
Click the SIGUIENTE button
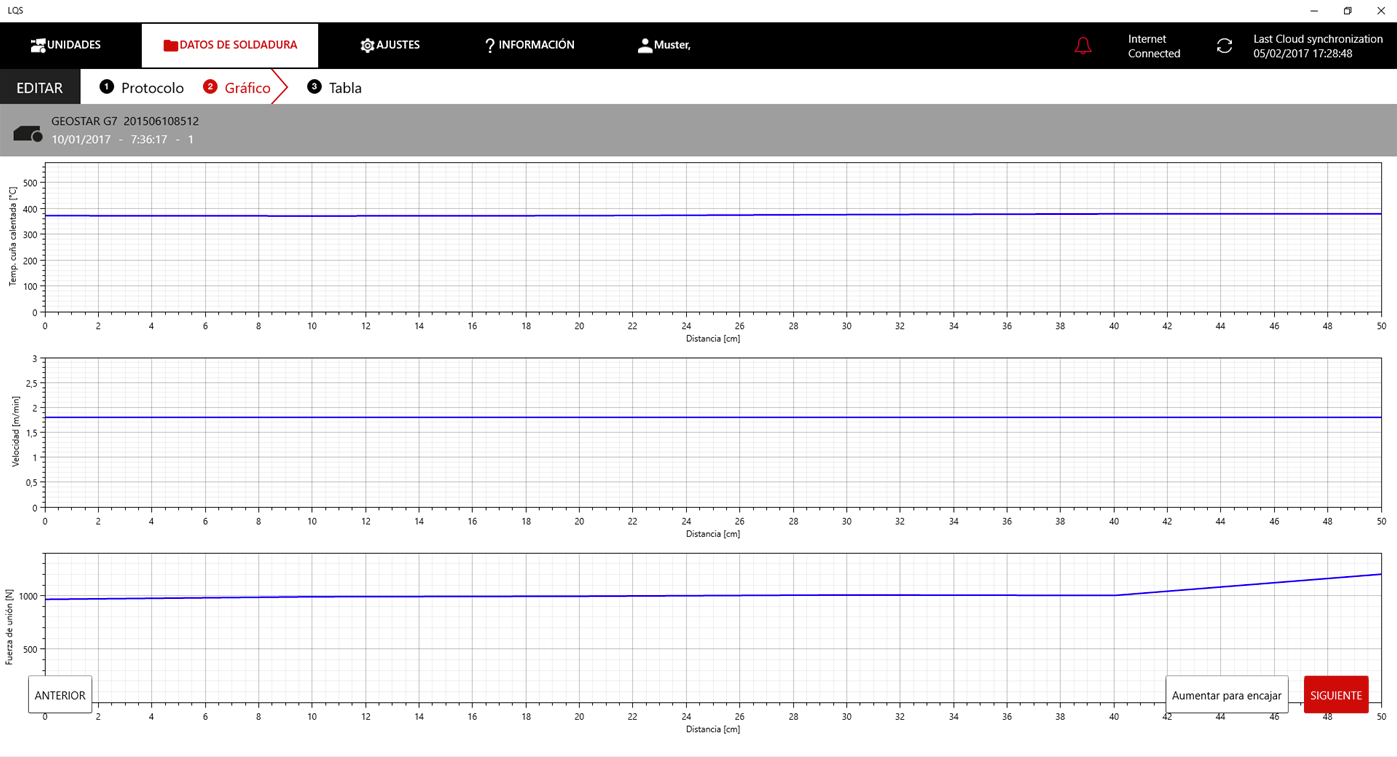(x=1336, y=695)
